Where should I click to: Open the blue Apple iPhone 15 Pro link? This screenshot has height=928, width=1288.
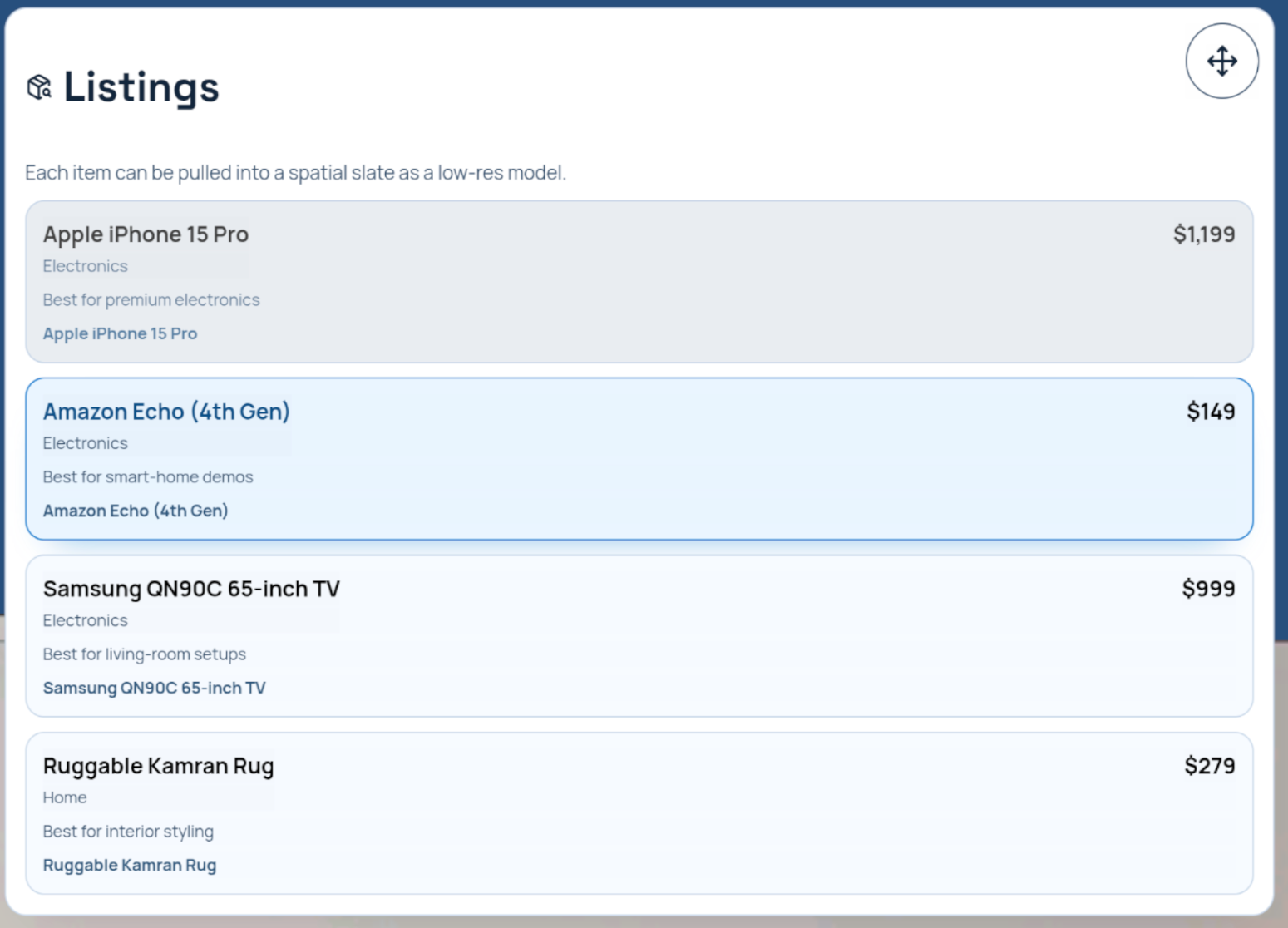coord(120,333)
